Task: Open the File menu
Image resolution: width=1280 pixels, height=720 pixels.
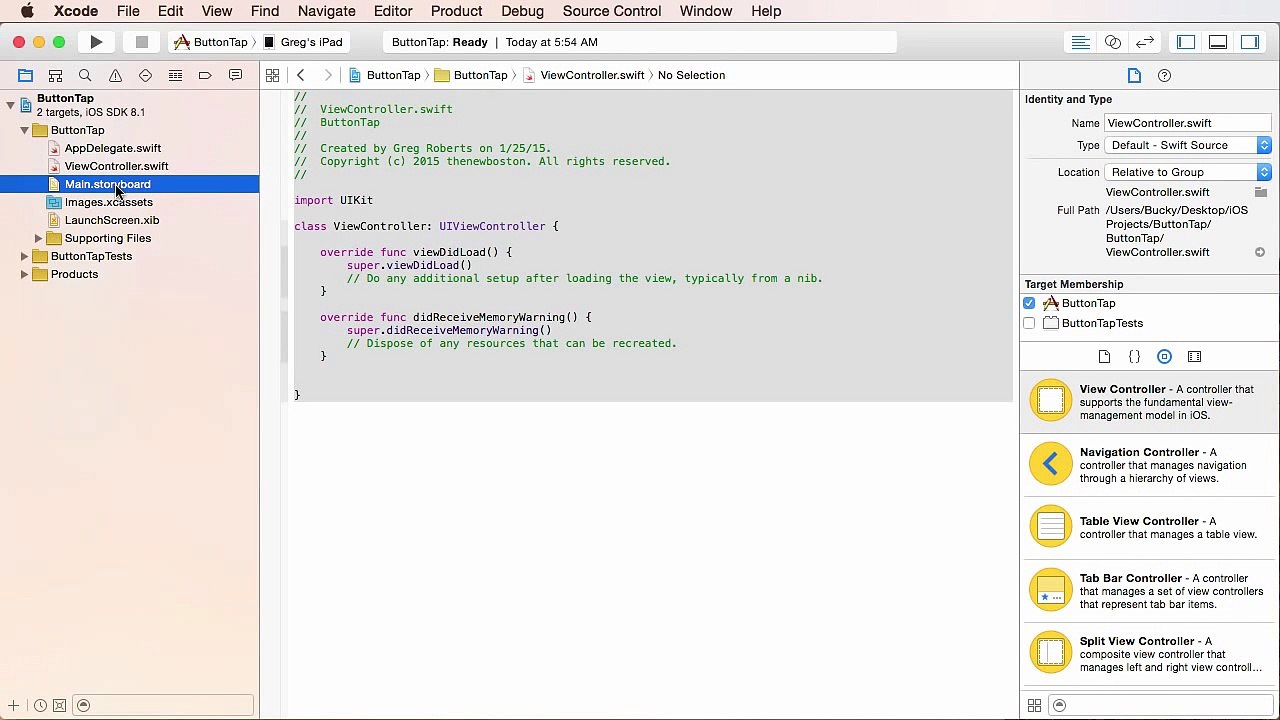Action: pos(128,11)
